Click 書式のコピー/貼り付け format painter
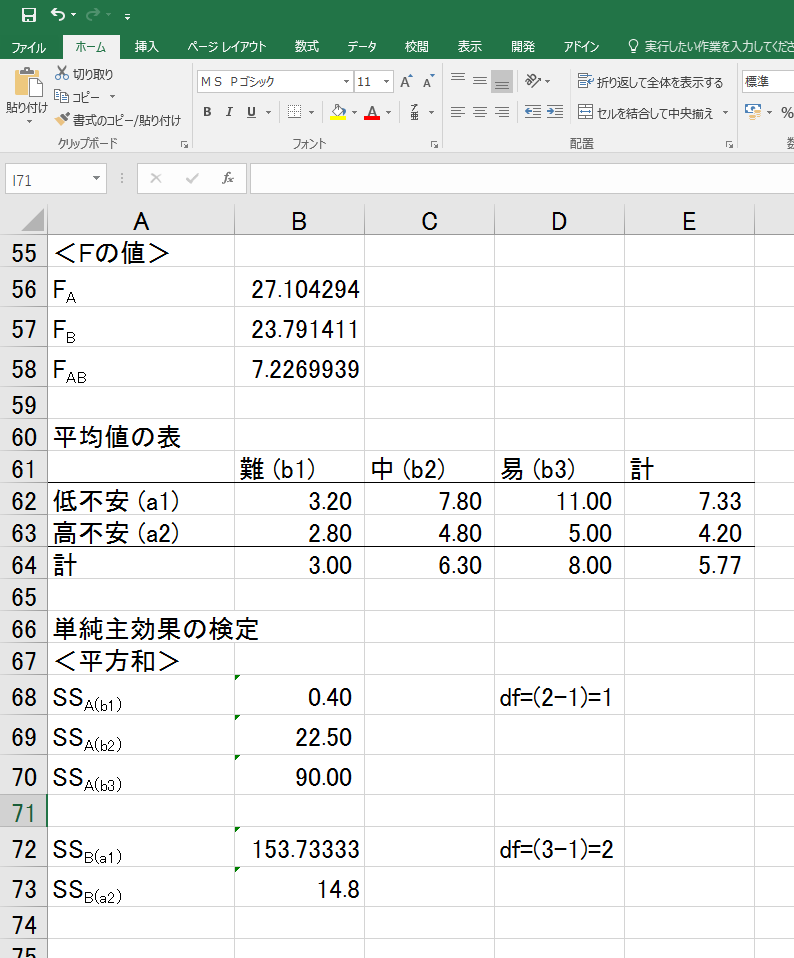 tap(117, 120)
